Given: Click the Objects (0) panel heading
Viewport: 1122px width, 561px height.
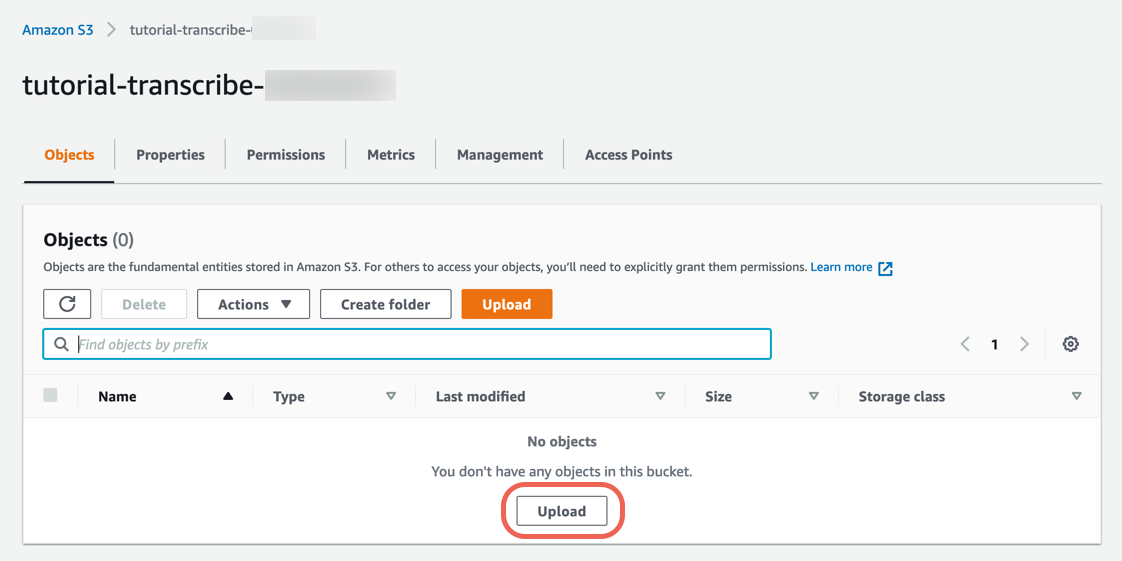Looking at the screenshot, I should (x=89, y=240).
